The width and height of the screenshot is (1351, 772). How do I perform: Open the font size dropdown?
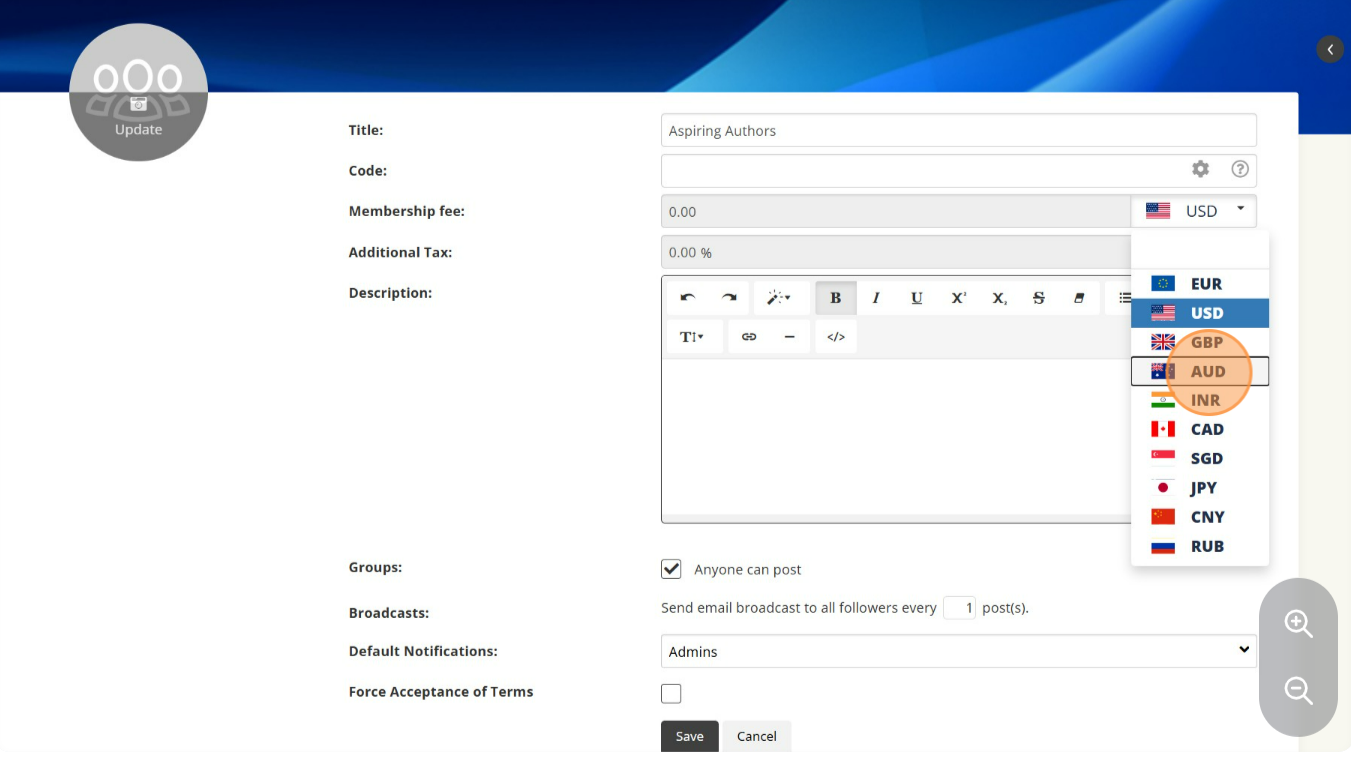(693, 337)
